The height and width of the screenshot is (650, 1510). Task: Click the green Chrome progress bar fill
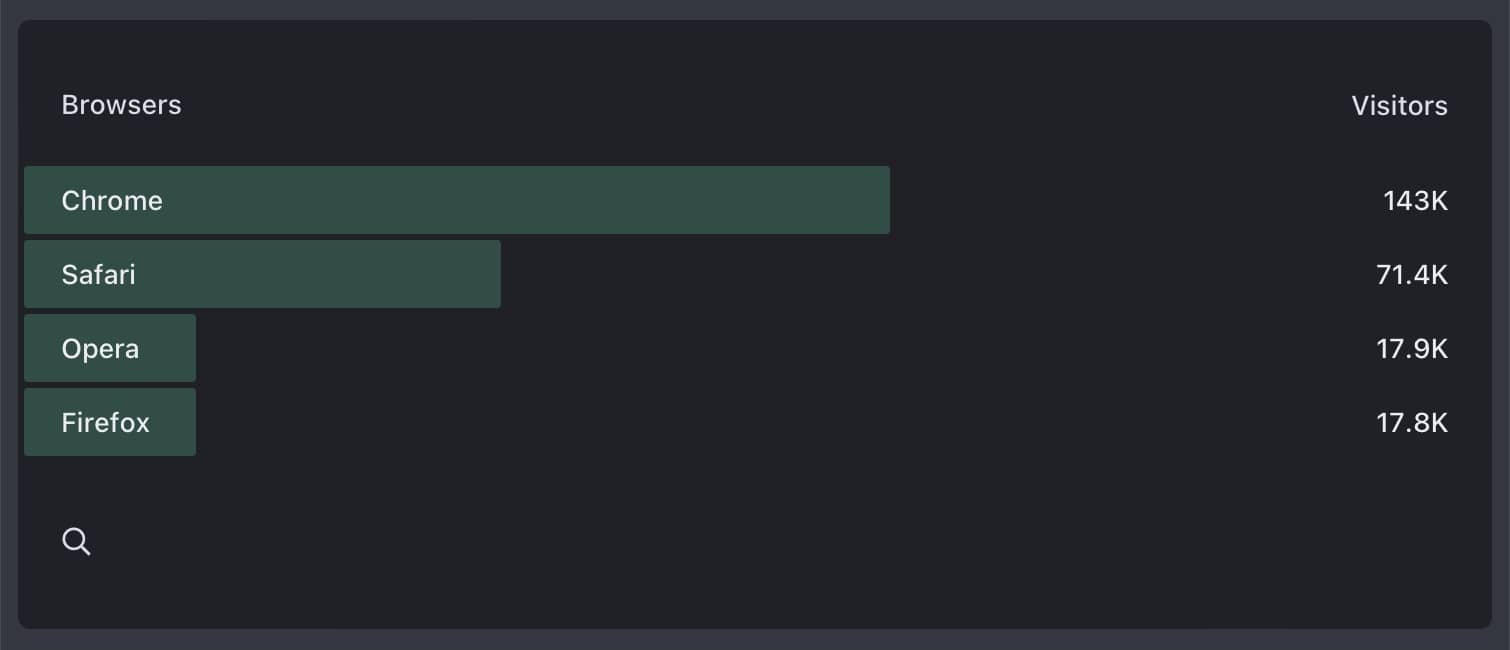tap(456, 200)
